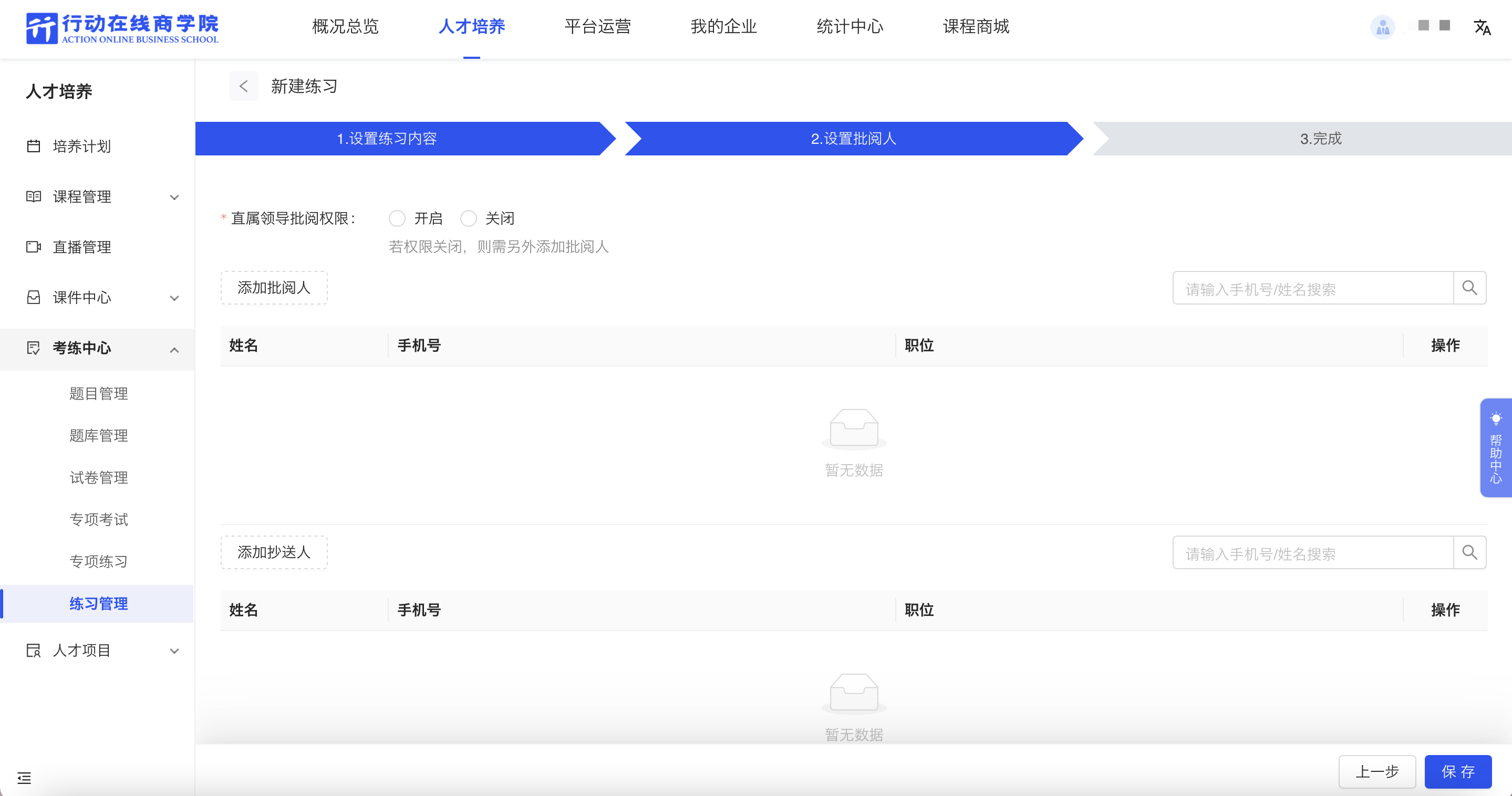Expand the 课程管理 chevron
Image resolution: width=1512 pixels, height=796 pixels.
(174, 197)
